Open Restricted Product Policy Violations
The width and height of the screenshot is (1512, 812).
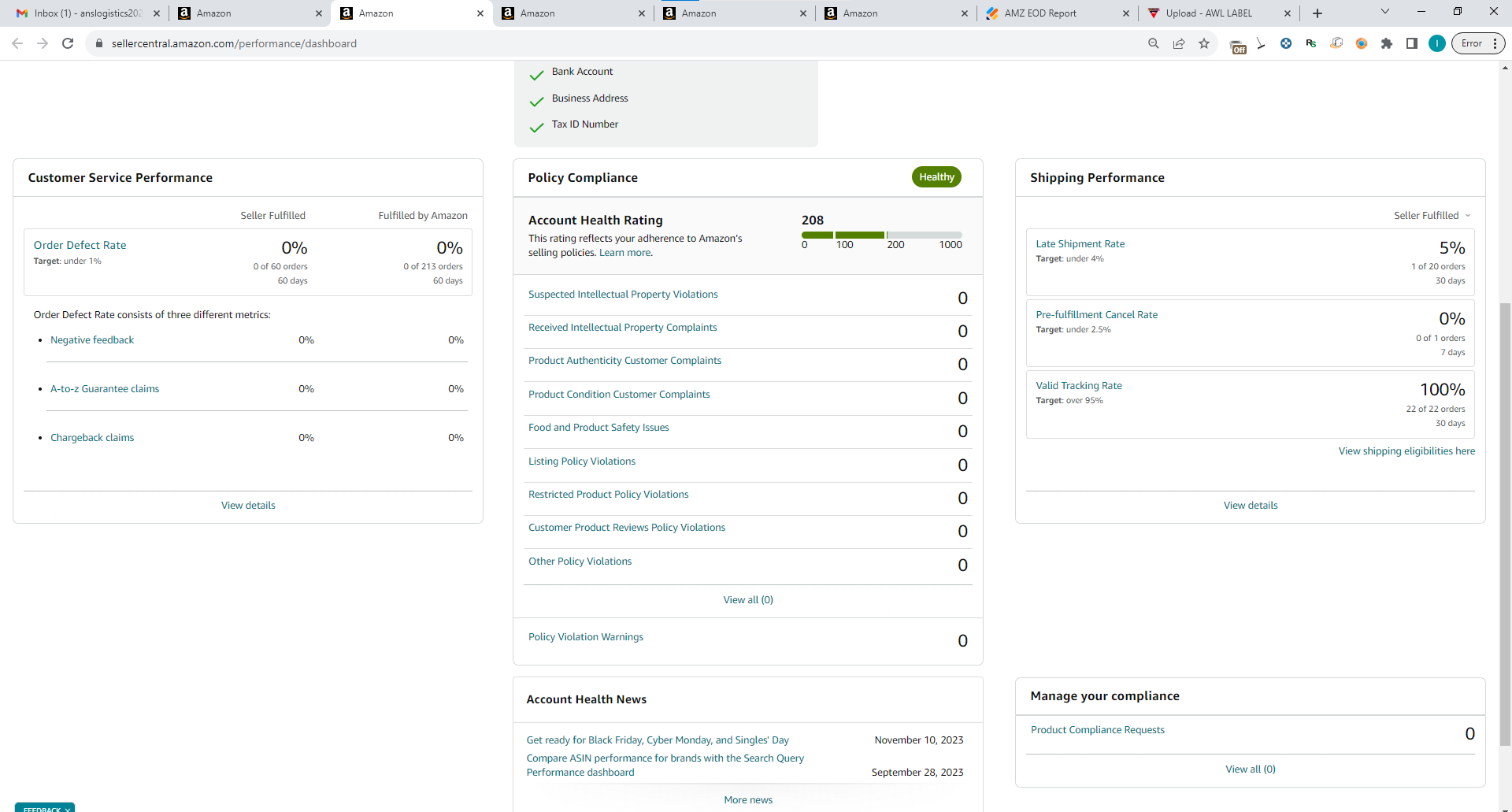tap(608, 495)
